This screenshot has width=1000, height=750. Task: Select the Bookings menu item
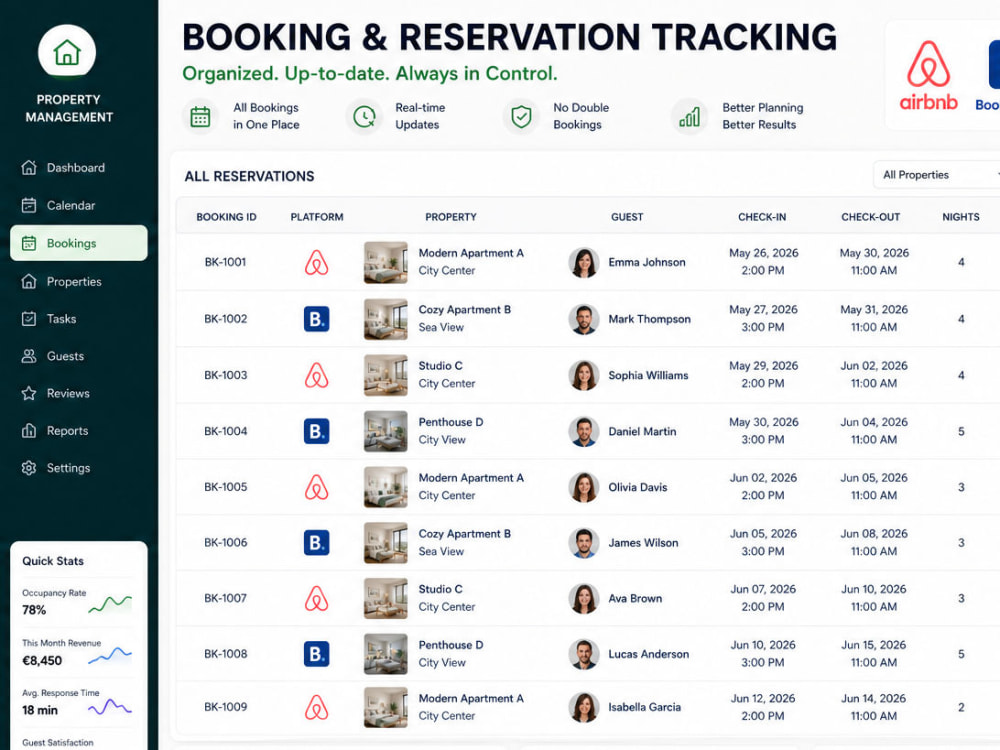(x=78, y=243)
